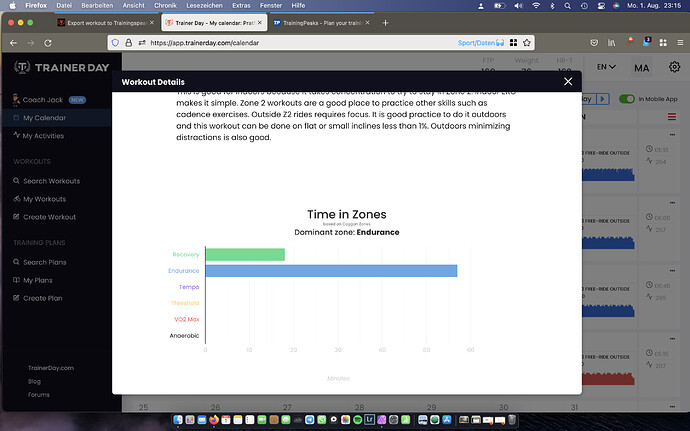Bookmark this page with the star
The image size is (690, 431).
coord(527,43)
